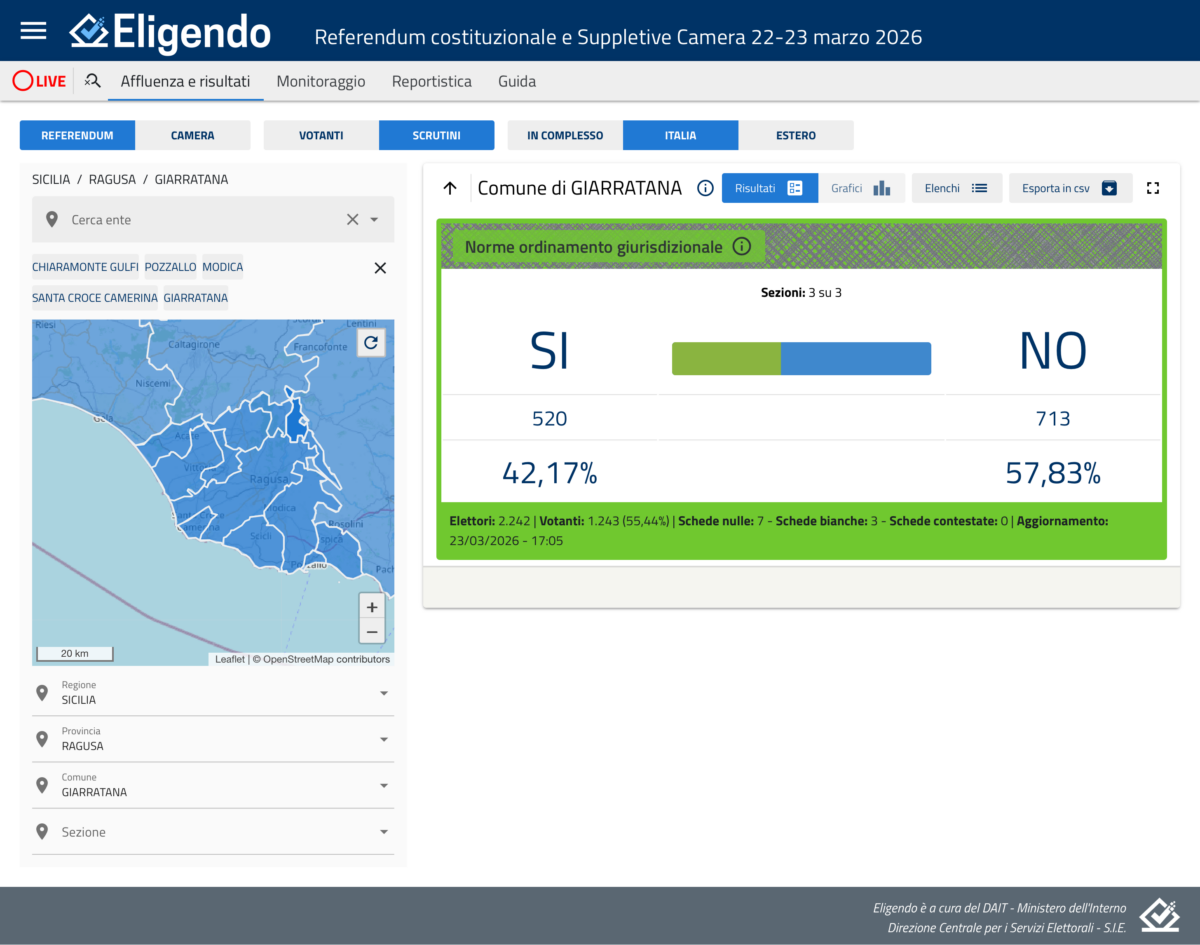Toggle to ESTERO results
This screenshot has height=945, width=1200.
(x=796, y=135)
